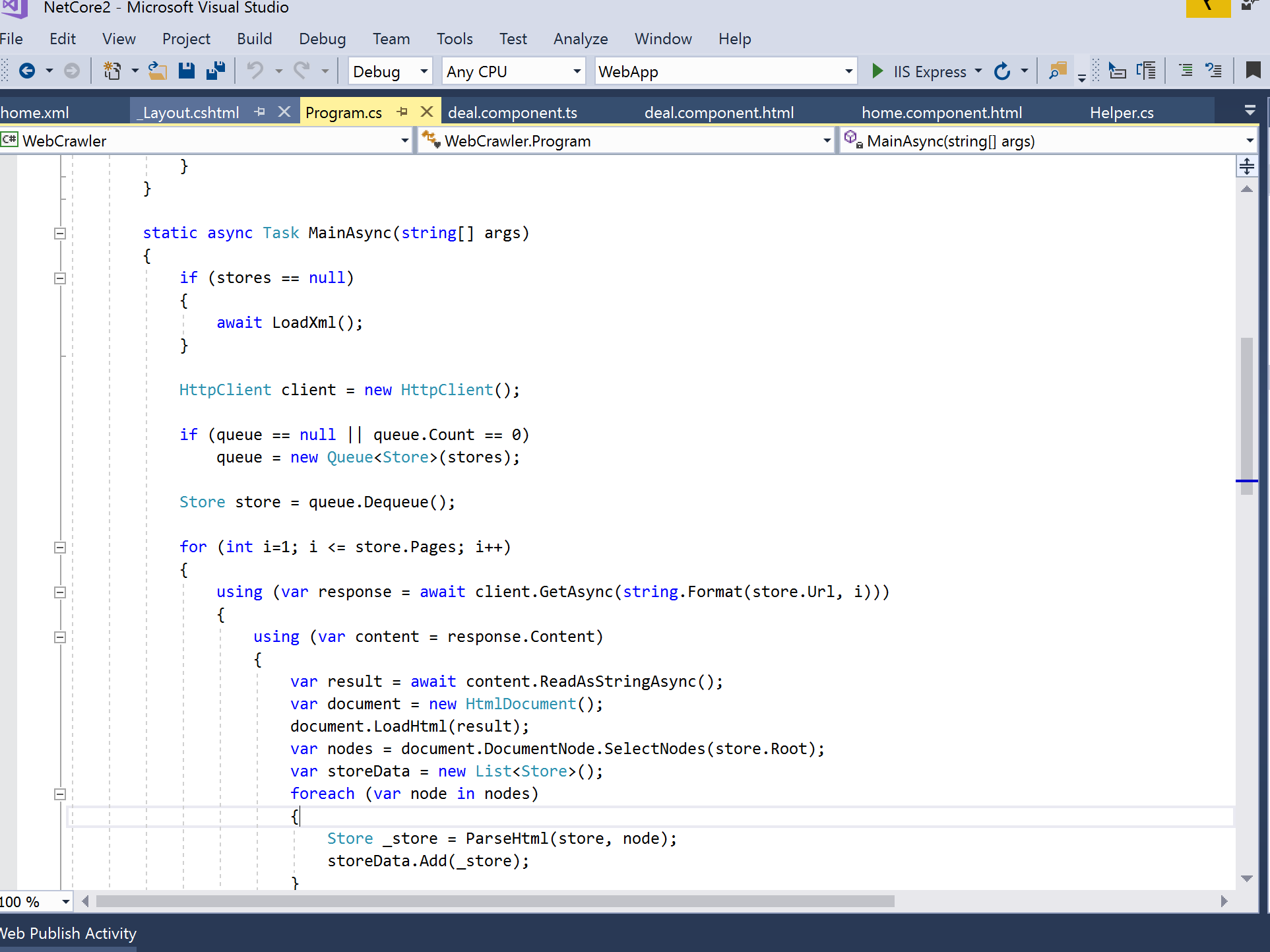Click the Navigate Backward arrow icon

point(27,71)
